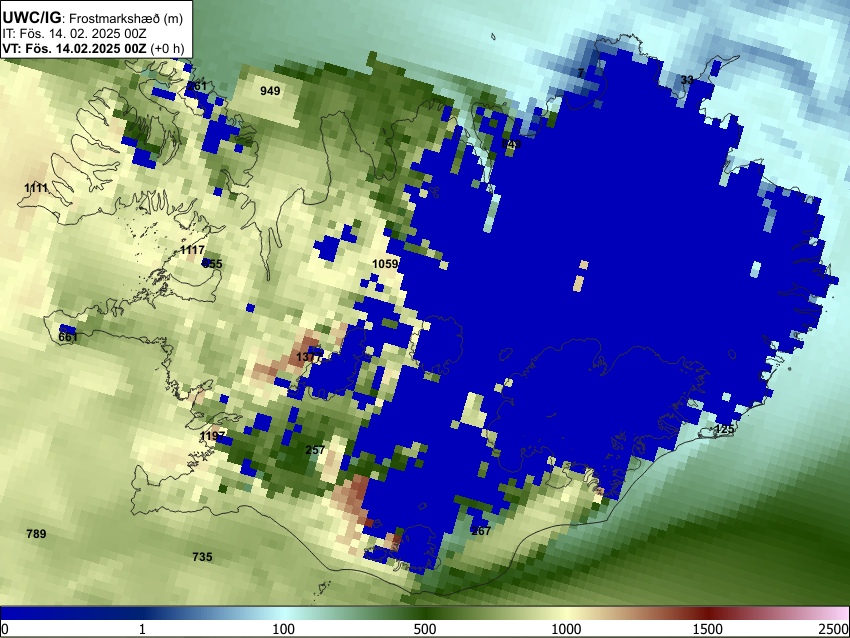The height and width of the screenshot is (638, 850).
Task: Click the dark red 1500 segment of color bar
Action: click(x=708, y=614)
